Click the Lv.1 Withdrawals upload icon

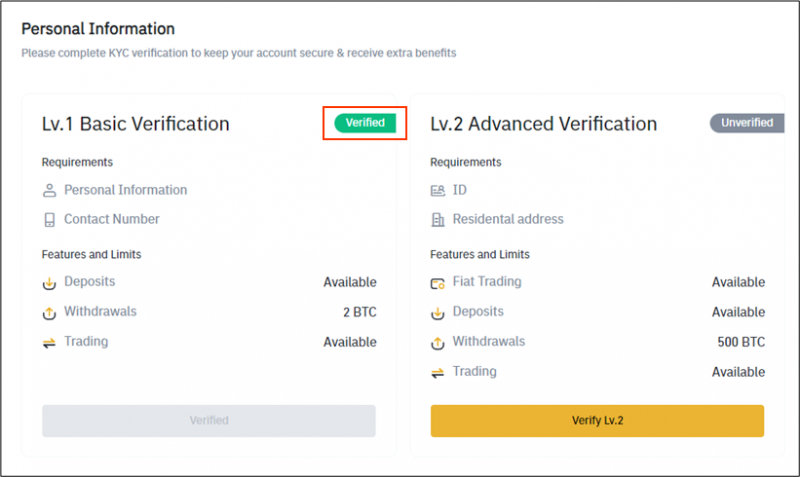click(x=49, y=313)
